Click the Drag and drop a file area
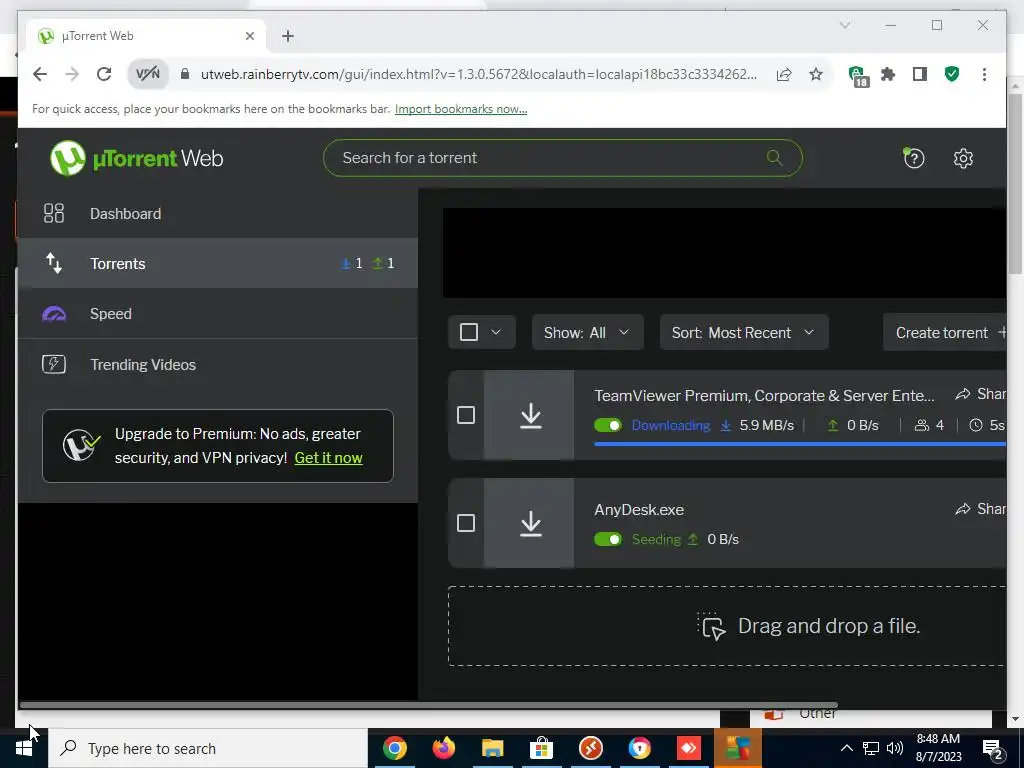This screenshot has height=768, width=1024. [727, 626]
